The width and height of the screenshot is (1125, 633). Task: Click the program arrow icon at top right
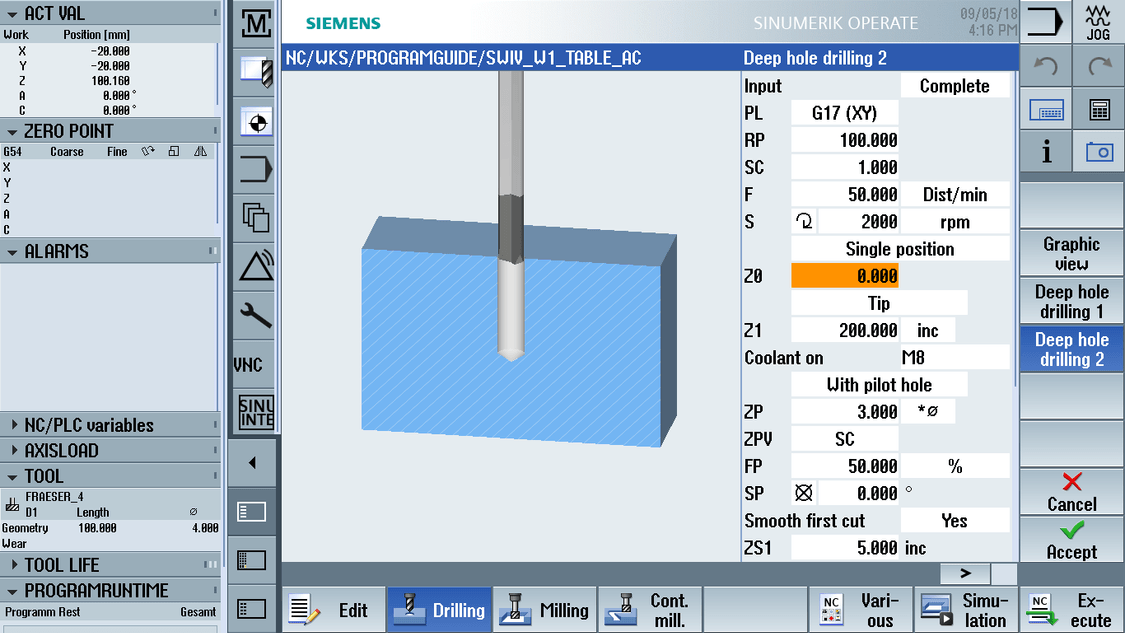point(1045,22)
